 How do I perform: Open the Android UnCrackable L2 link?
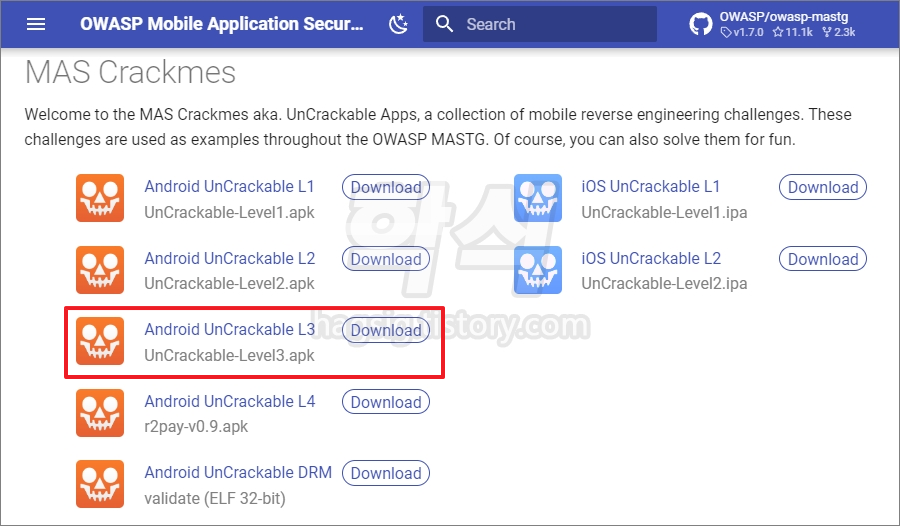(x=230, y=258)
